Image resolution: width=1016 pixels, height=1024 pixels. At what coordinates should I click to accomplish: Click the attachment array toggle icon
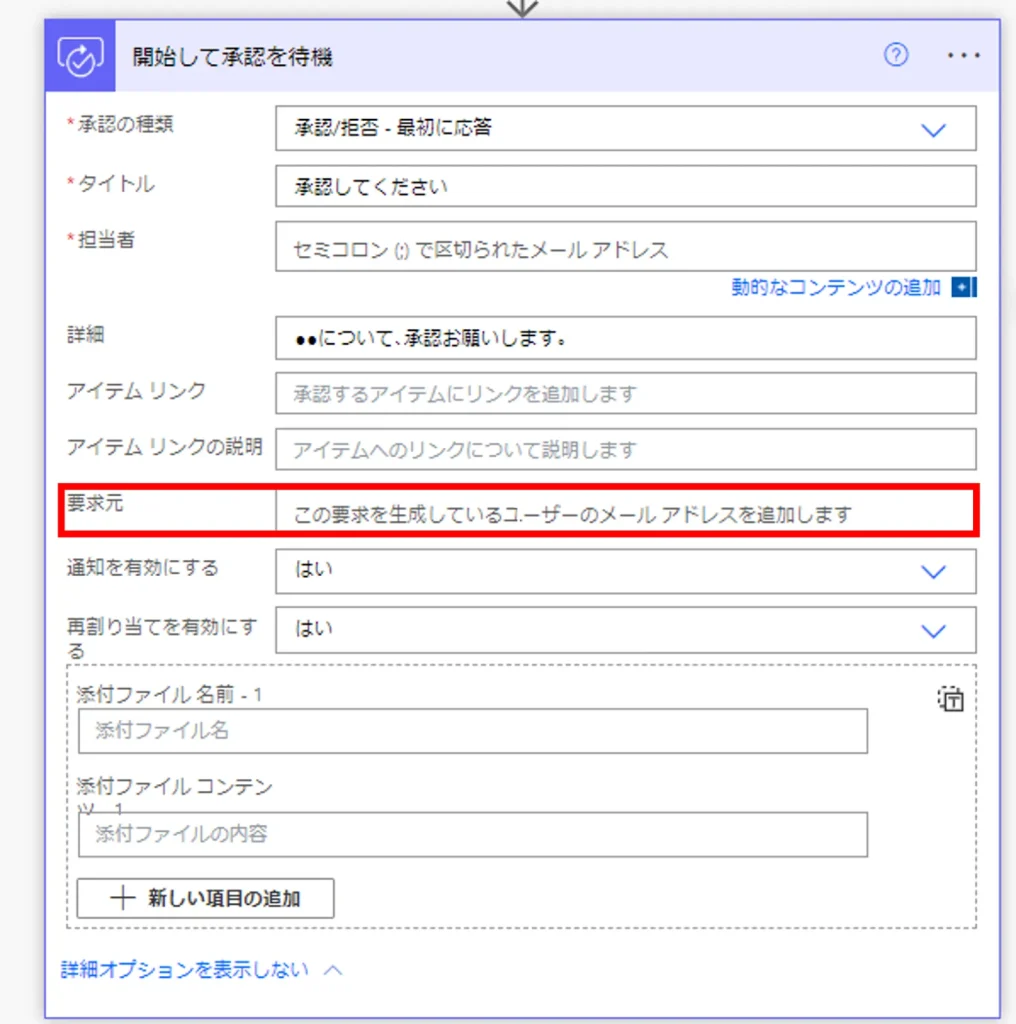pos(950,698)
